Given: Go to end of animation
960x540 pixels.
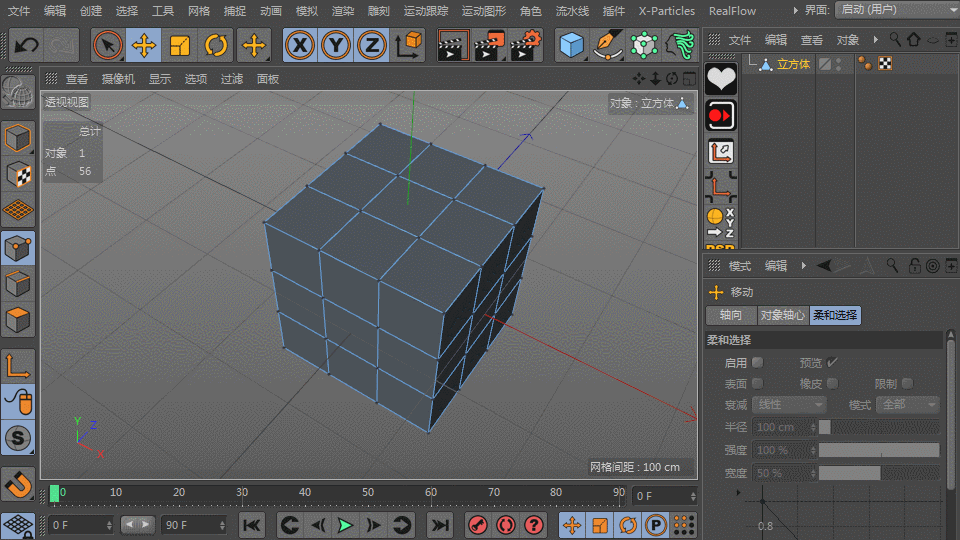Looking at the screenshot, I should 440,525.
